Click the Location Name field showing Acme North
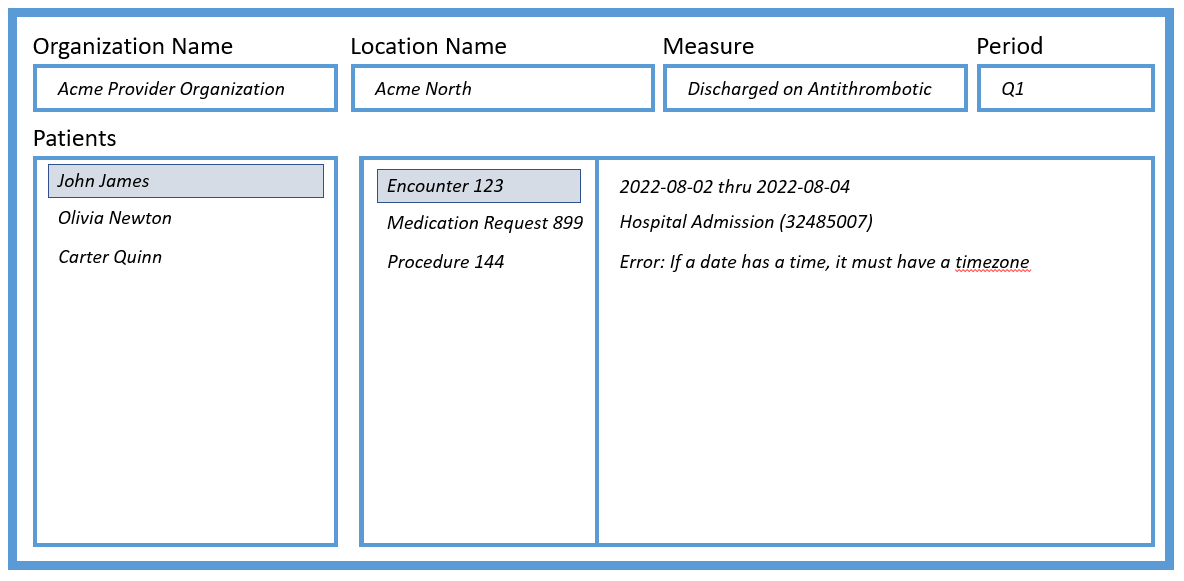Image resolution: width=1184 pixels, height=581 pixels. click(x=502, y=89)
